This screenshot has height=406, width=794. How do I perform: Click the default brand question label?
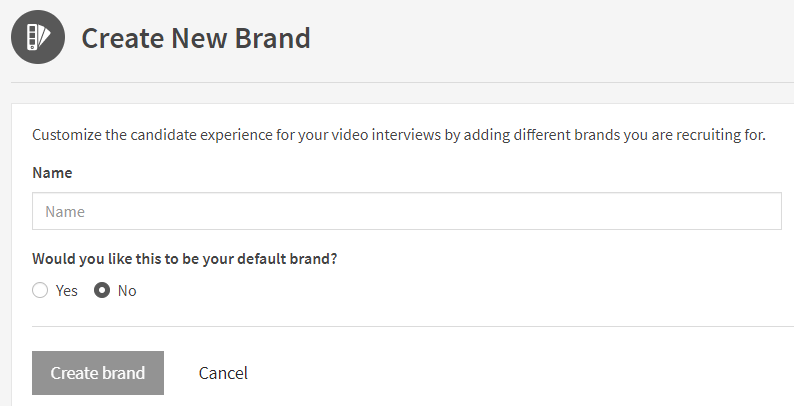(184, 259)
